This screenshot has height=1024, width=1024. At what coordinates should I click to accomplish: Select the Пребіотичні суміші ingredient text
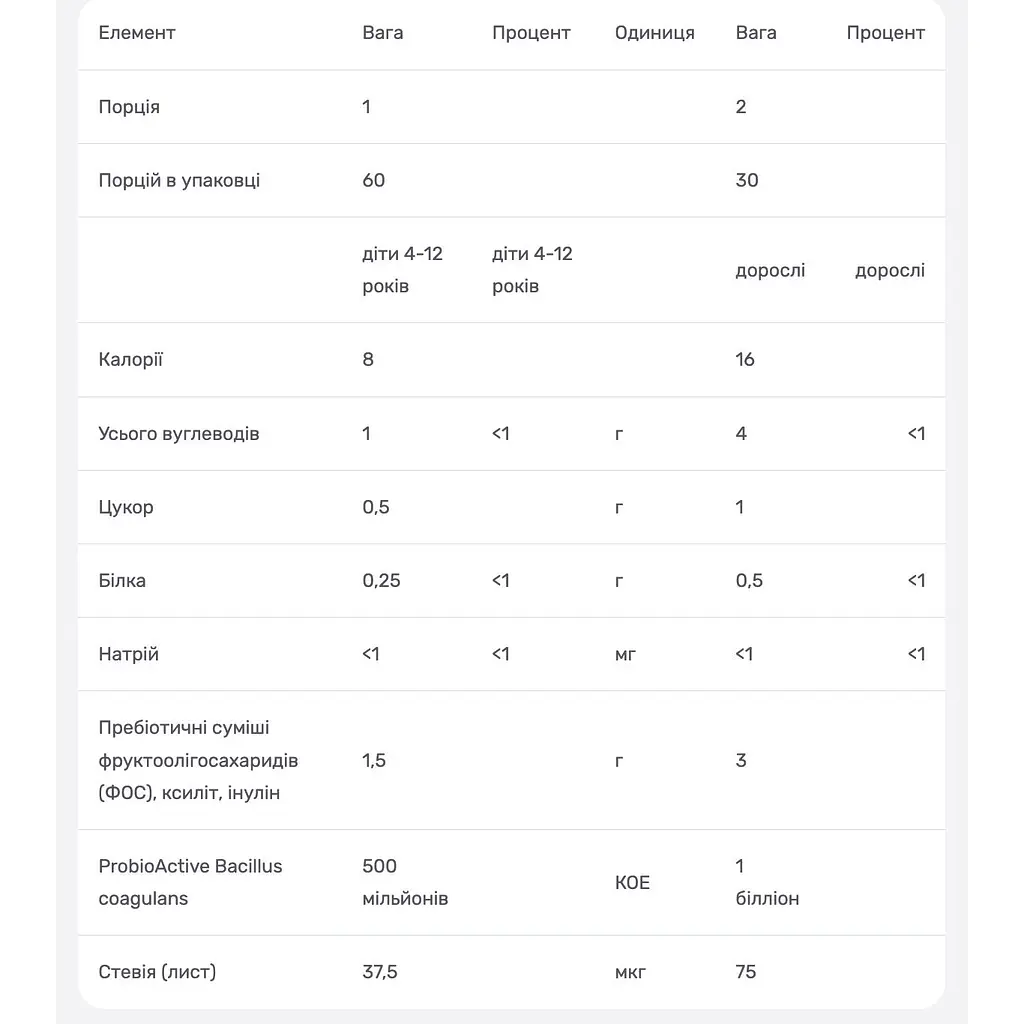pyautogui.click(x=198, y=760)
